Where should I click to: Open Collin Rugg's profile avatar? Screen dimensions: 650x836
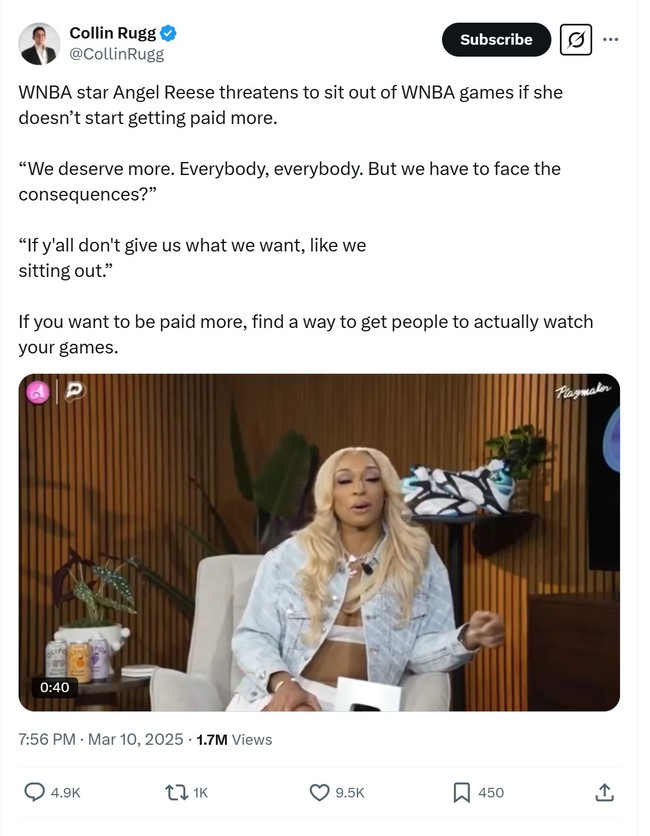click(x=39, y=44)
